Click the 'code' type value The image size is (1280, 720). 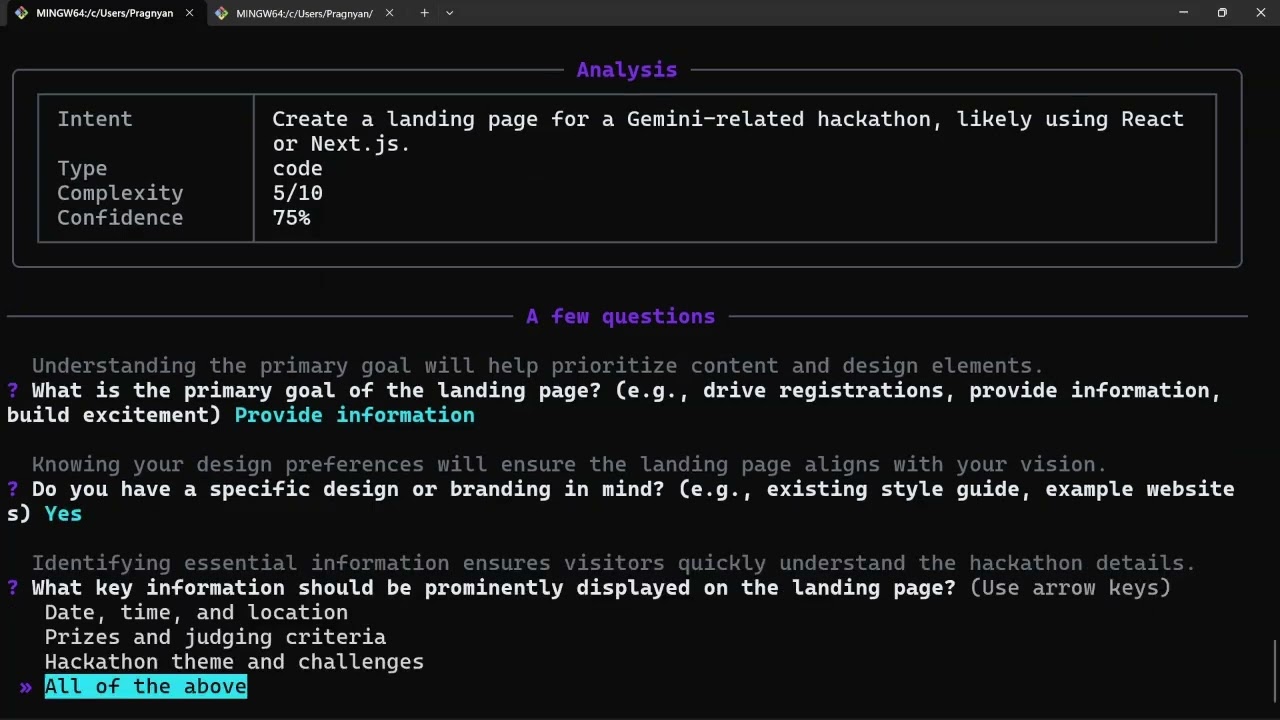pos(297,168)
